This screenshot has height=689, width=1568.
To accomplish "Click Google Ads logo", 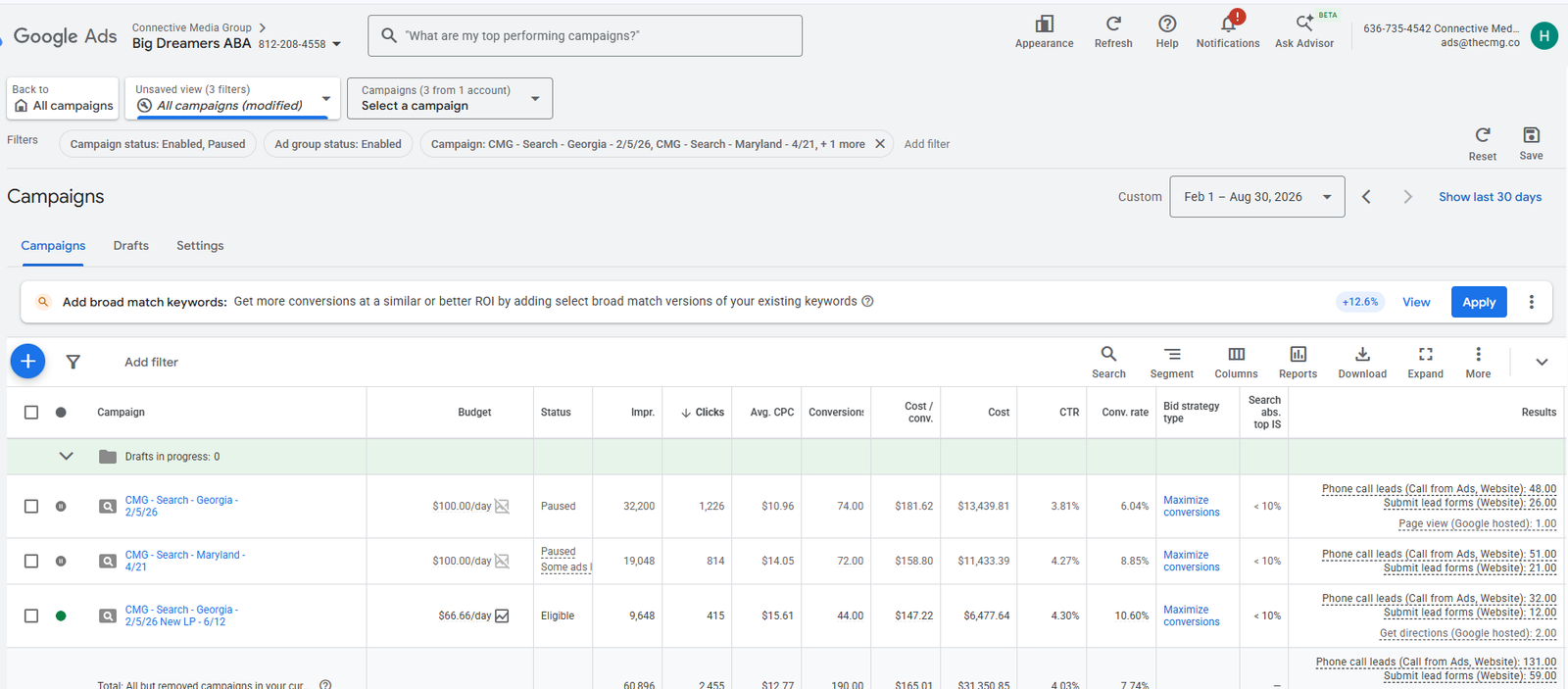I will pyautogui.click(x=65, y=36).
